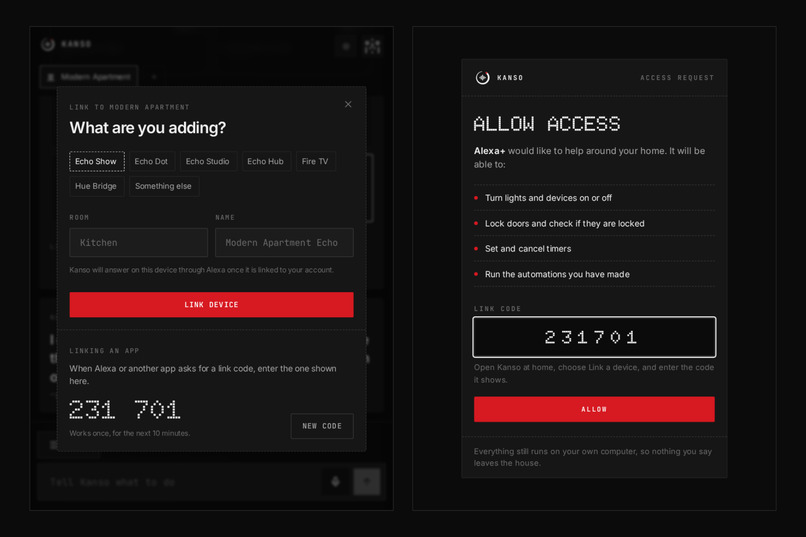Focus the Room field showing Kitchen
This screenshot has width=806, height=537.
click(x=139, y=243)
